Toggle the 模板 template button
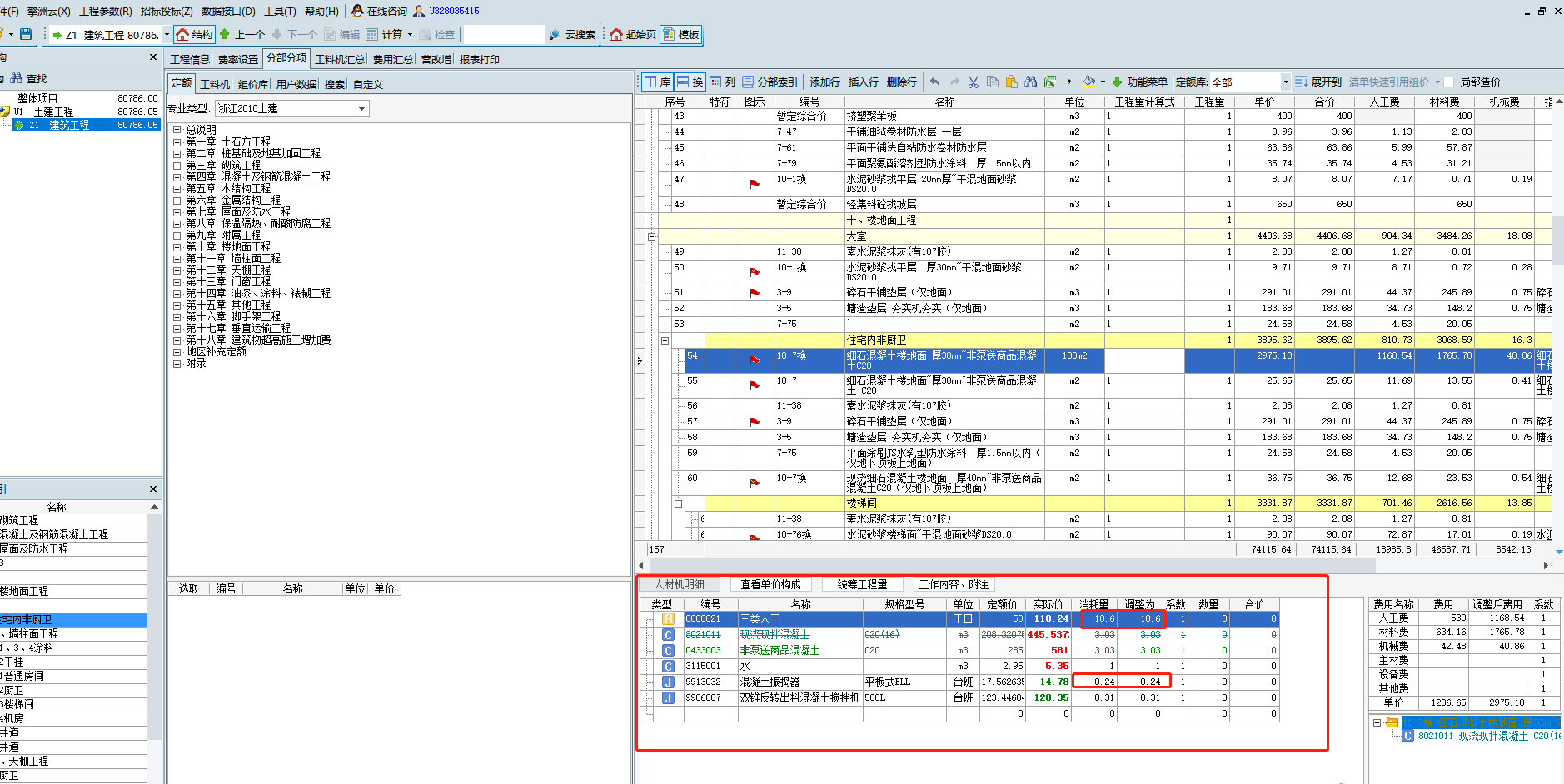This screenshot has width=1564, height=784. (680, 34)
